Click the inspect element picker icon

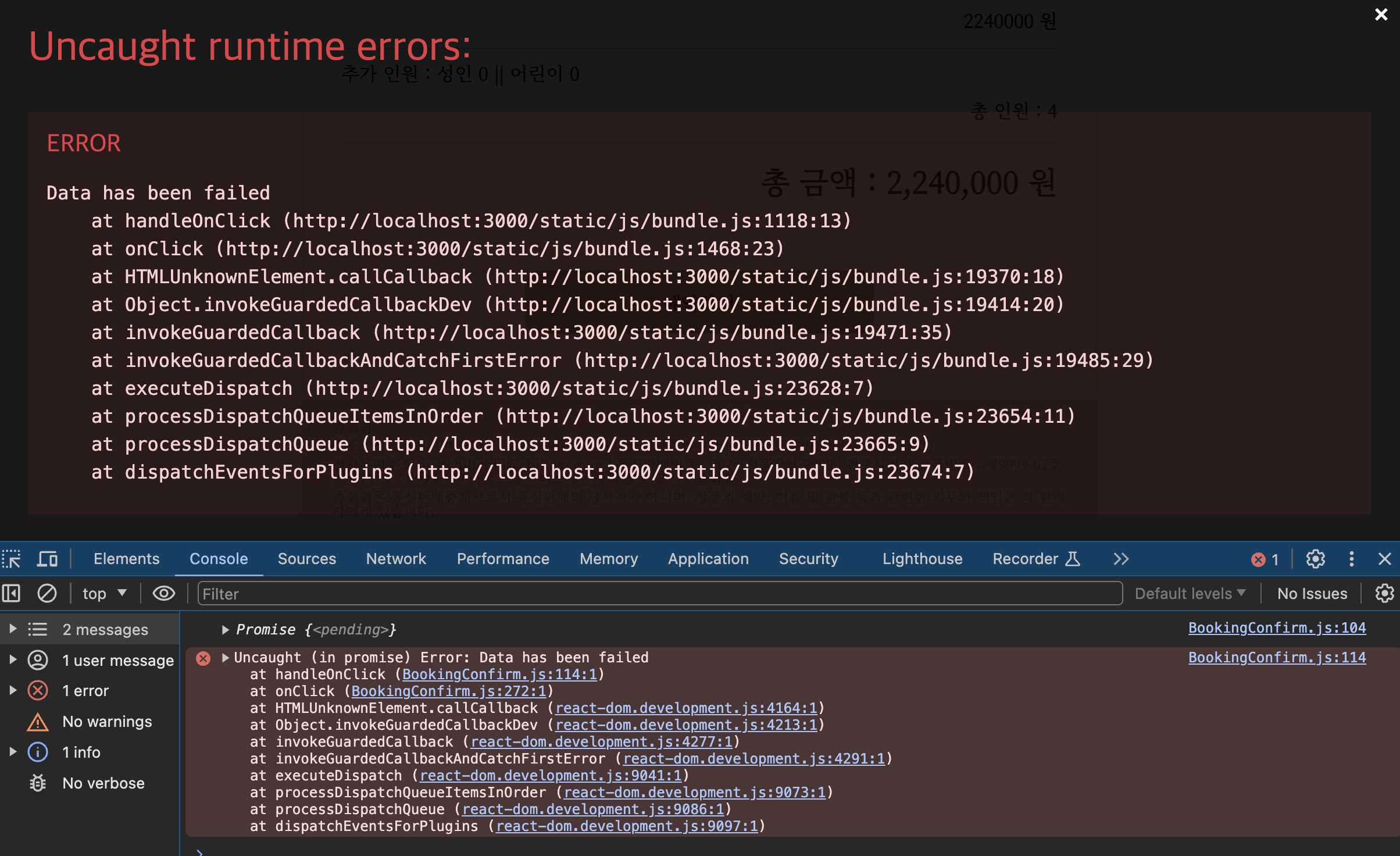tap(12, 559)
